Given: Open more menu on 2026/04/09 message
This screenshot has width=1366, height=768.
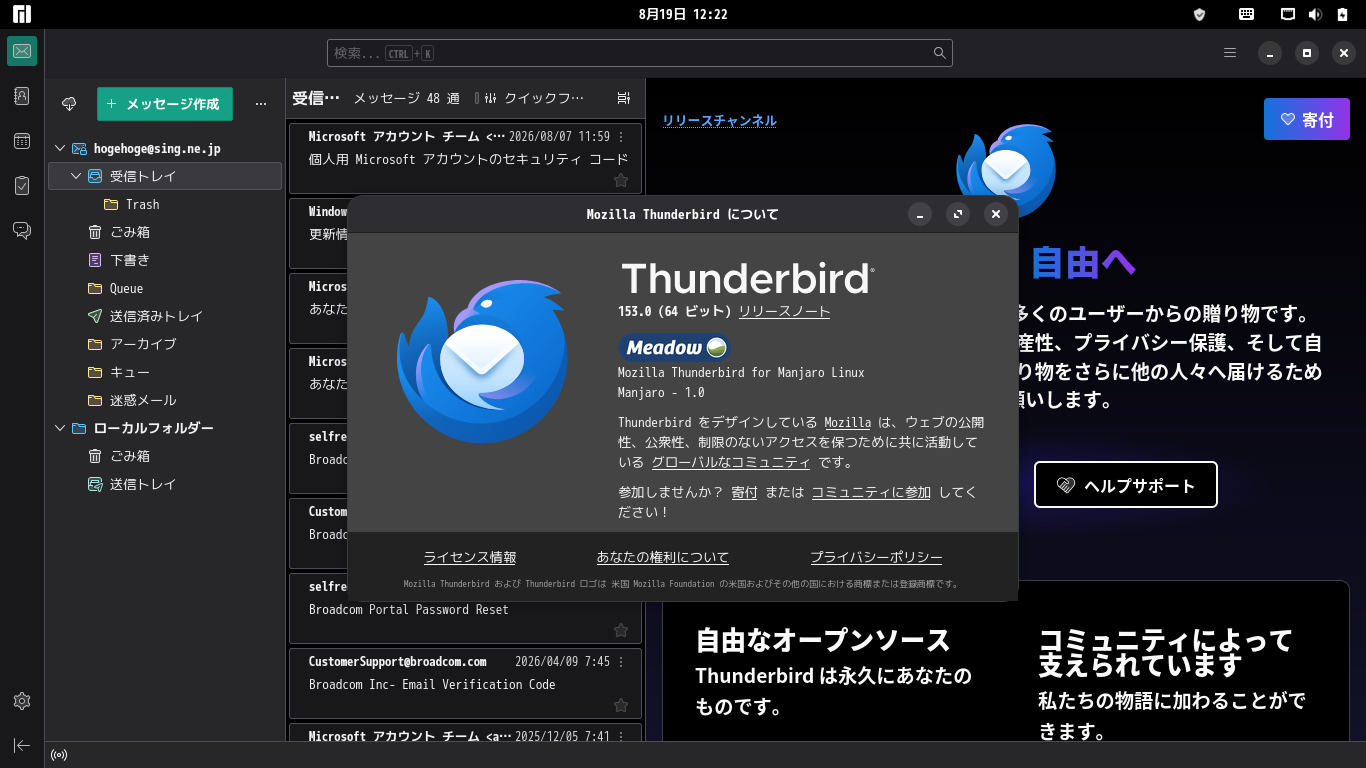Looking at the screenshot, I should click(x=621, y=661).
